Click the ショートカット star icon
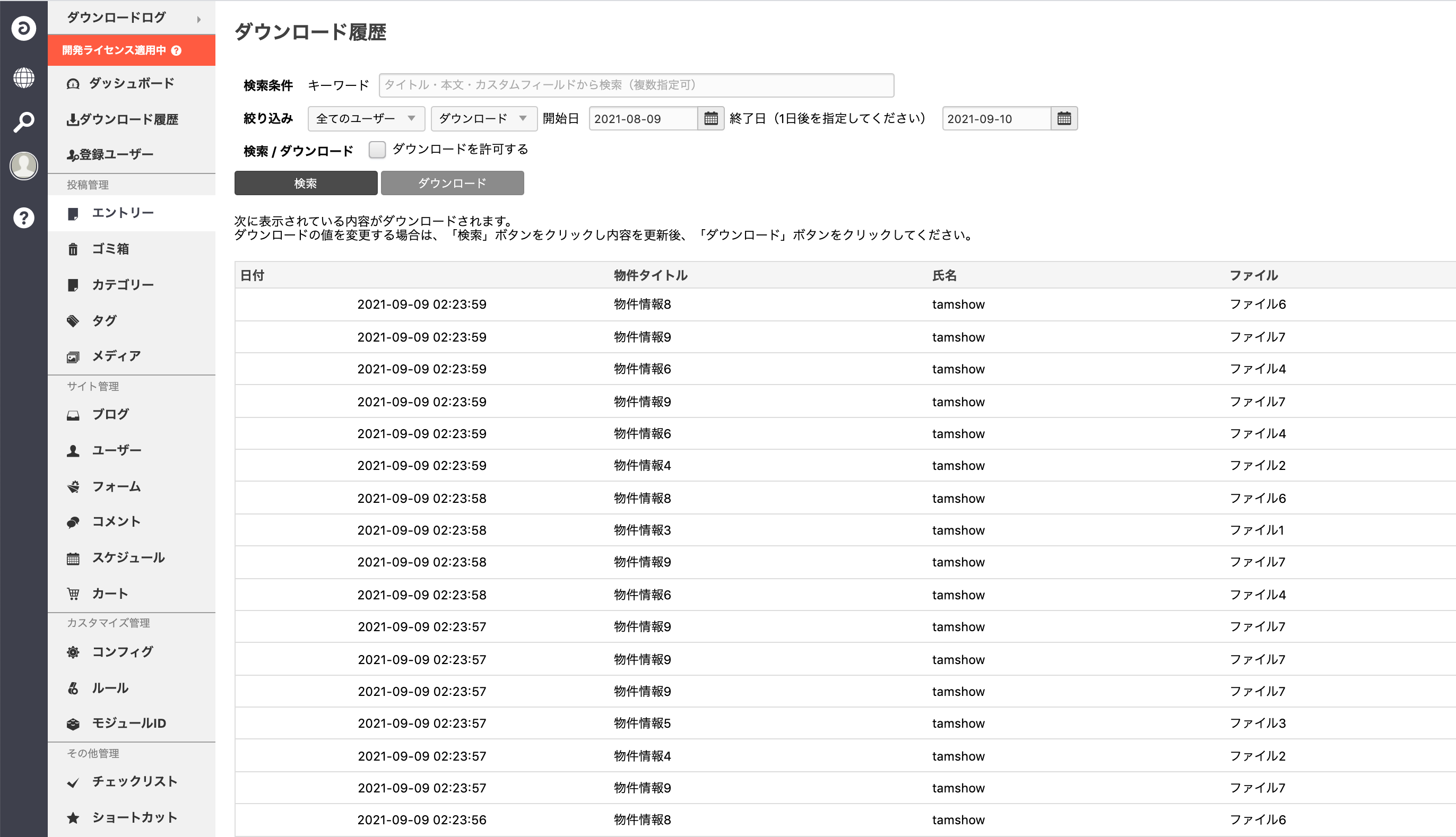Image resolution: width=1456 pixels, height=837 pixels. [x=73, y=817]
